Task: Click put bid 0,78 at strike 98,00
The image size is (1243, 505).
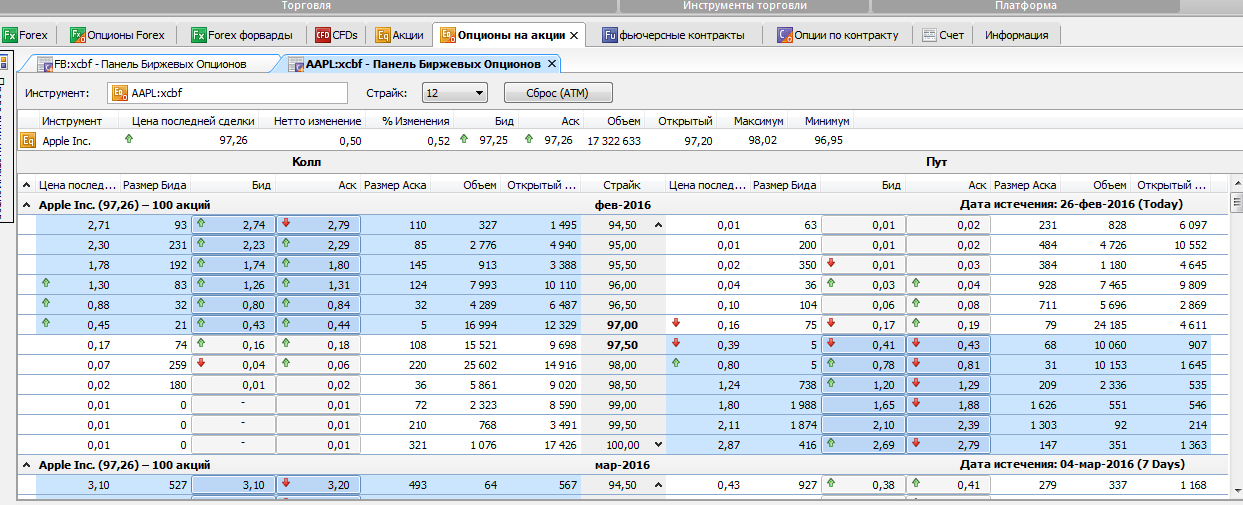Action: (x=863, y=365)
